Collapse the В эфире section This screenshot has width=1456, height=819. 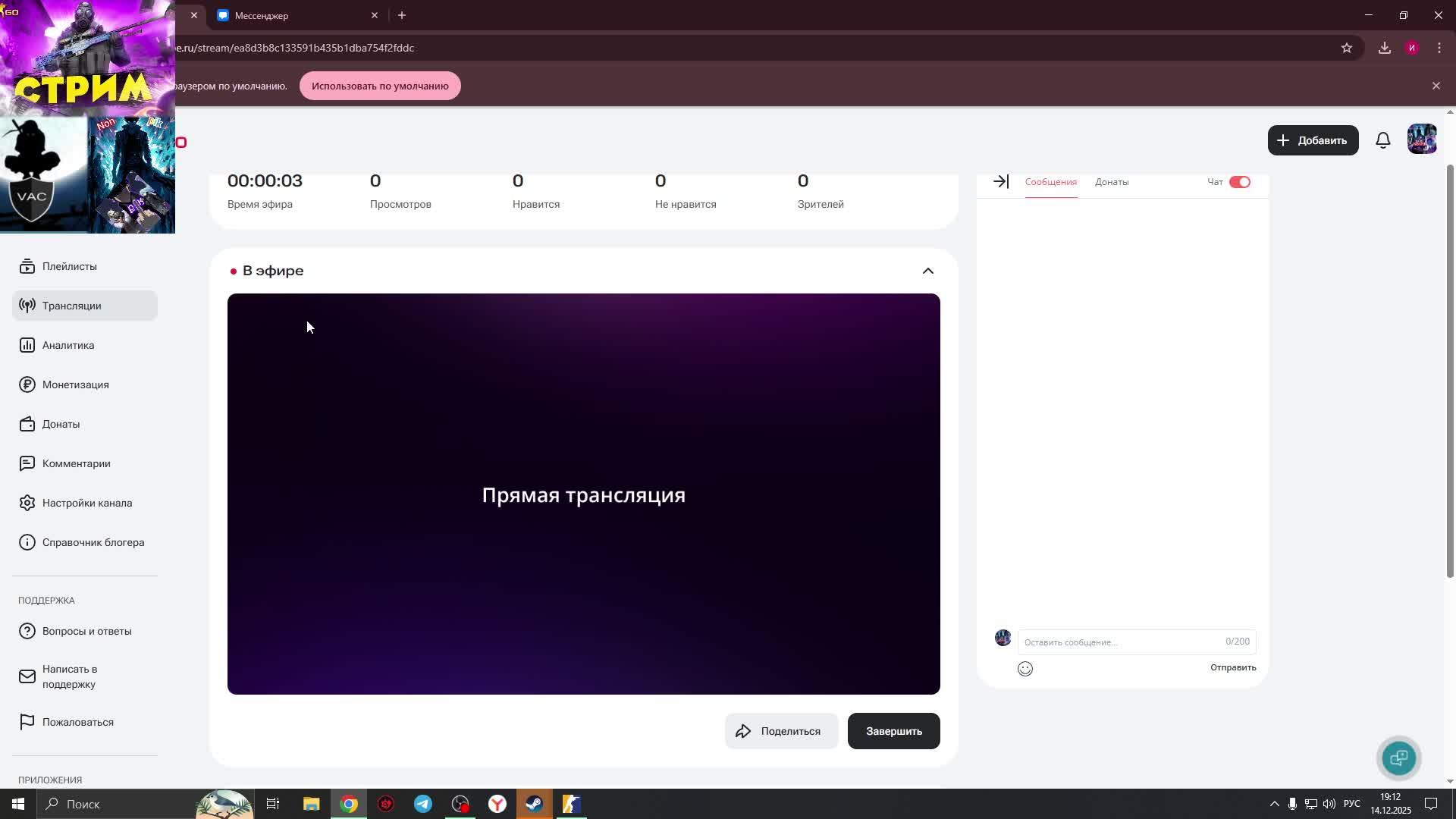pos(927,271)
